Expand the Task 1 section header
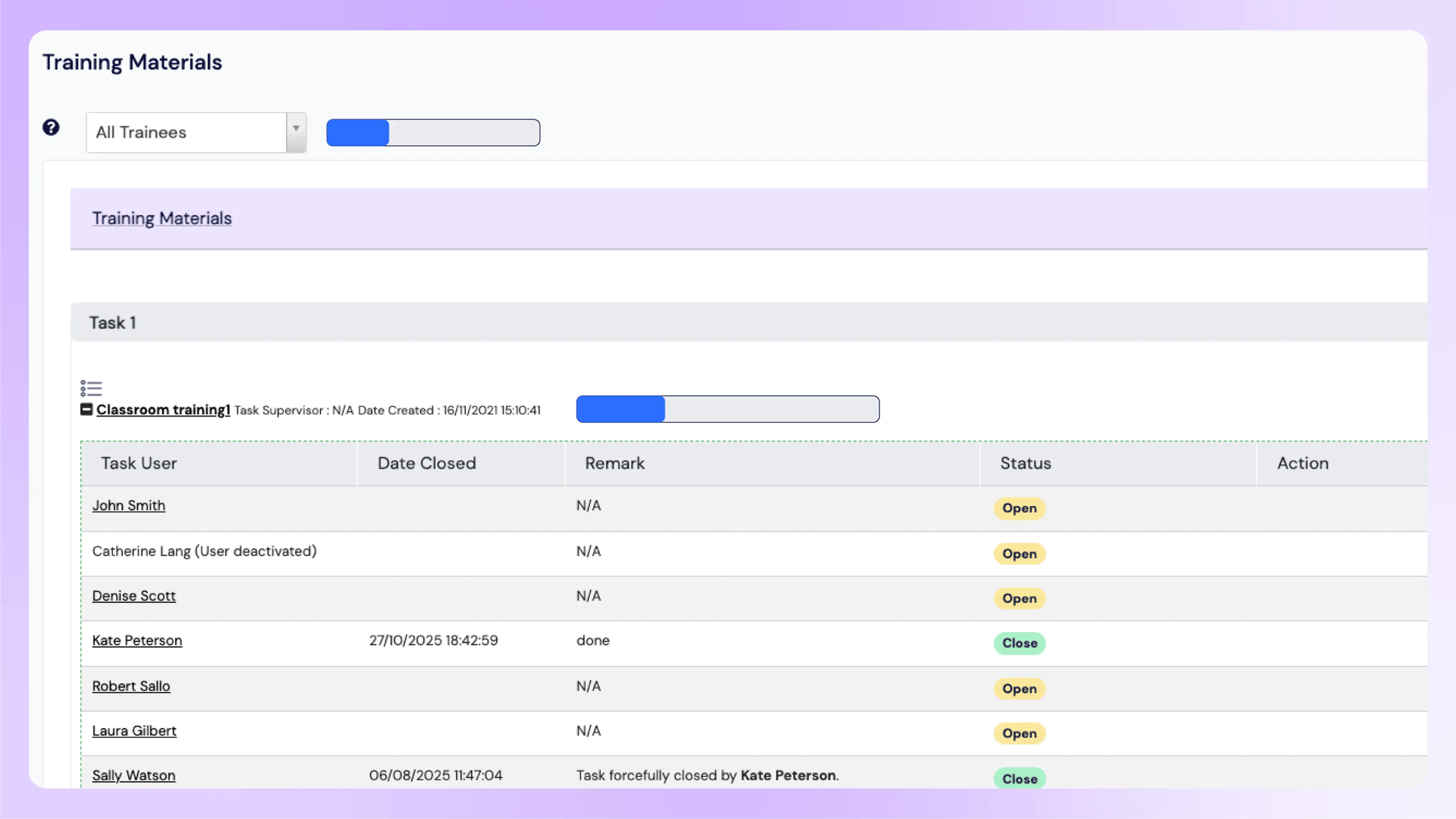The height and width of the screenshot is (819, 1456). [113, 323]
